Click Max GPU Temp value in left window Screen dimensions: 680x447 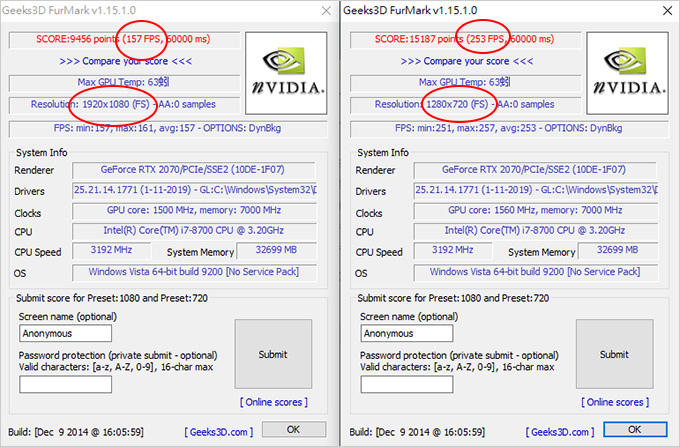point(124,82)
